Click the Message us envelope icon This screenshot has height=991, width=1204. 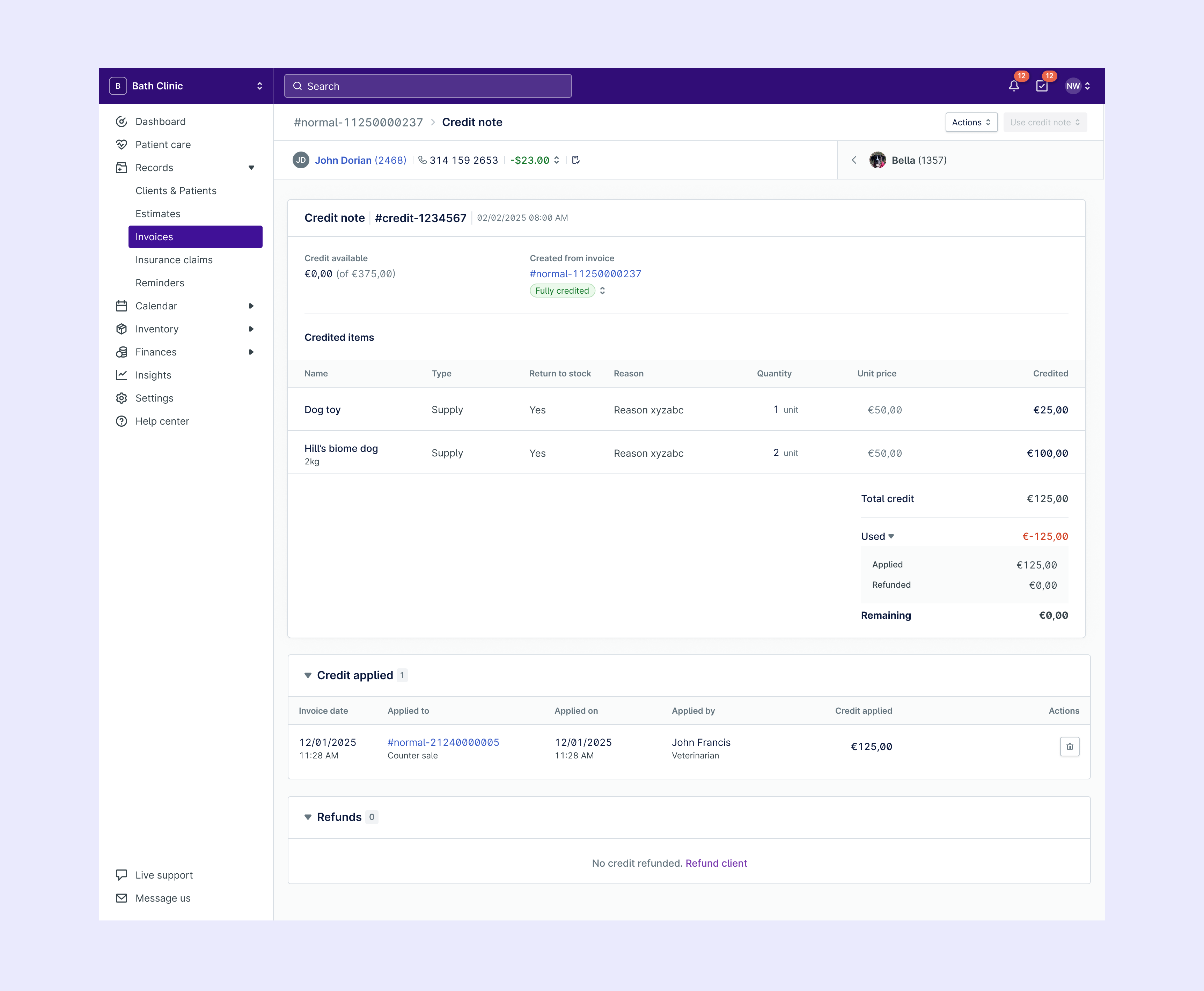(x=122, y=898)
